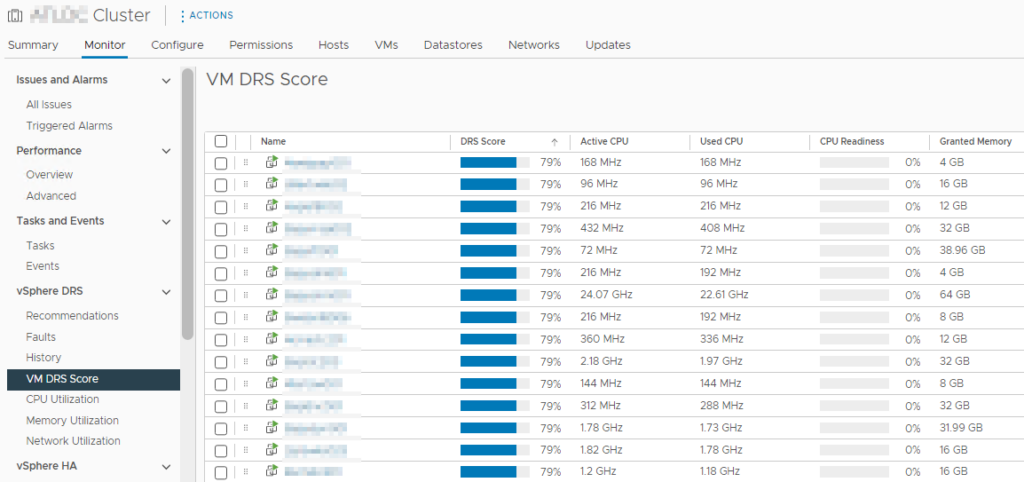Toggle the select-all checkbox in the table header

[221, 141]
